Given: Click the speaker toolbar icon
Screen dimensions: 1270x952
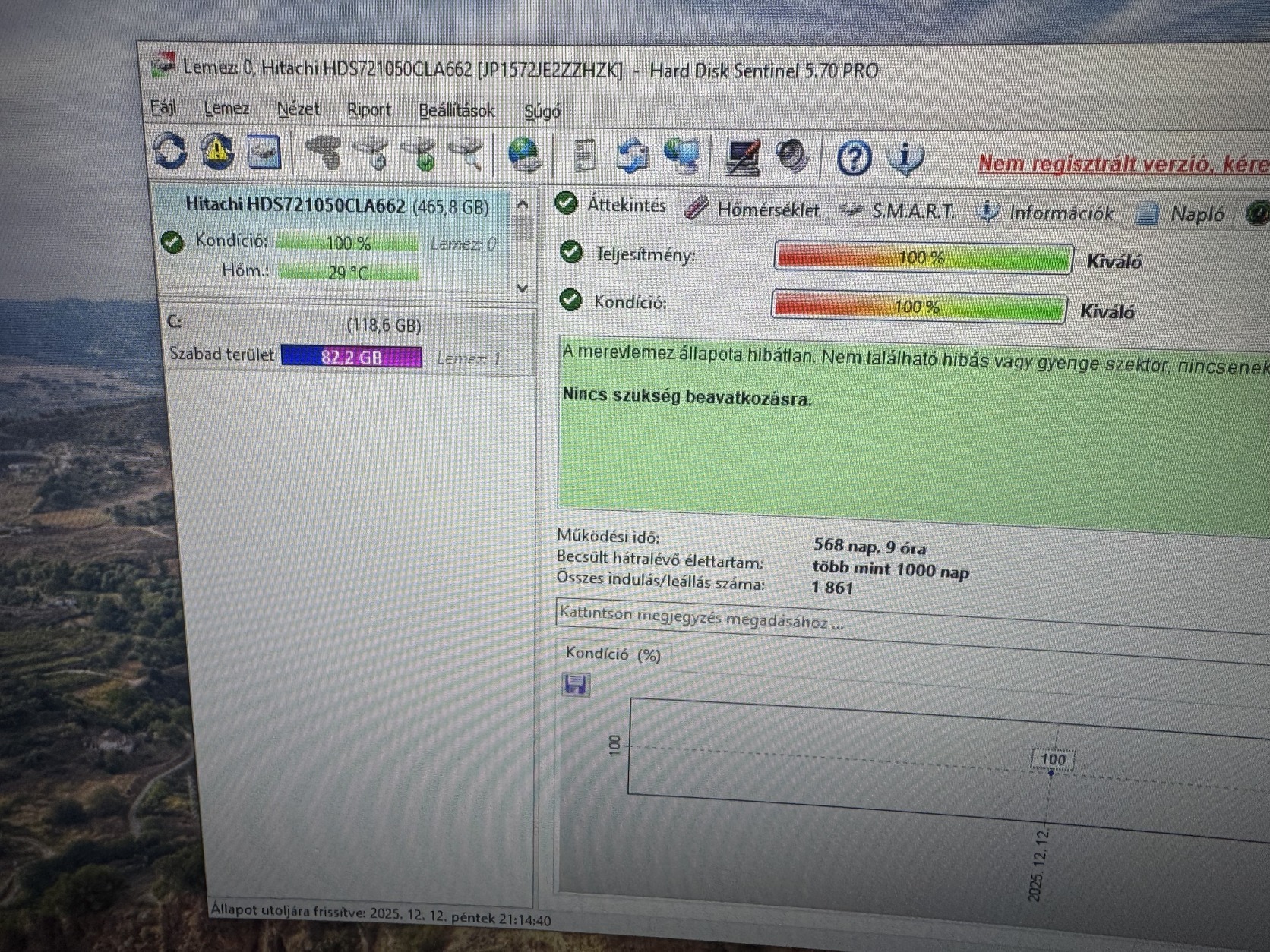Looking at the screenshot, I should pos(793,157).
